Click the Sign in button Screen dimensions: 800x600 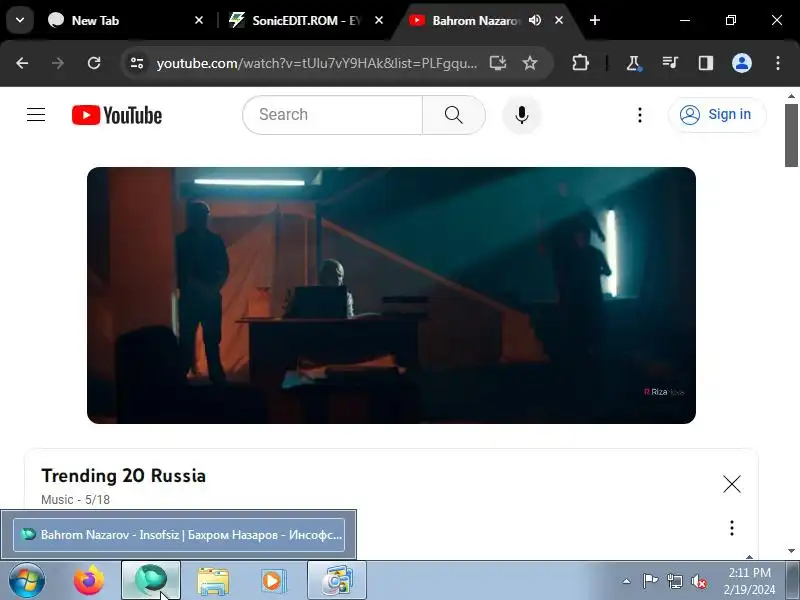(x=717, y=115)
